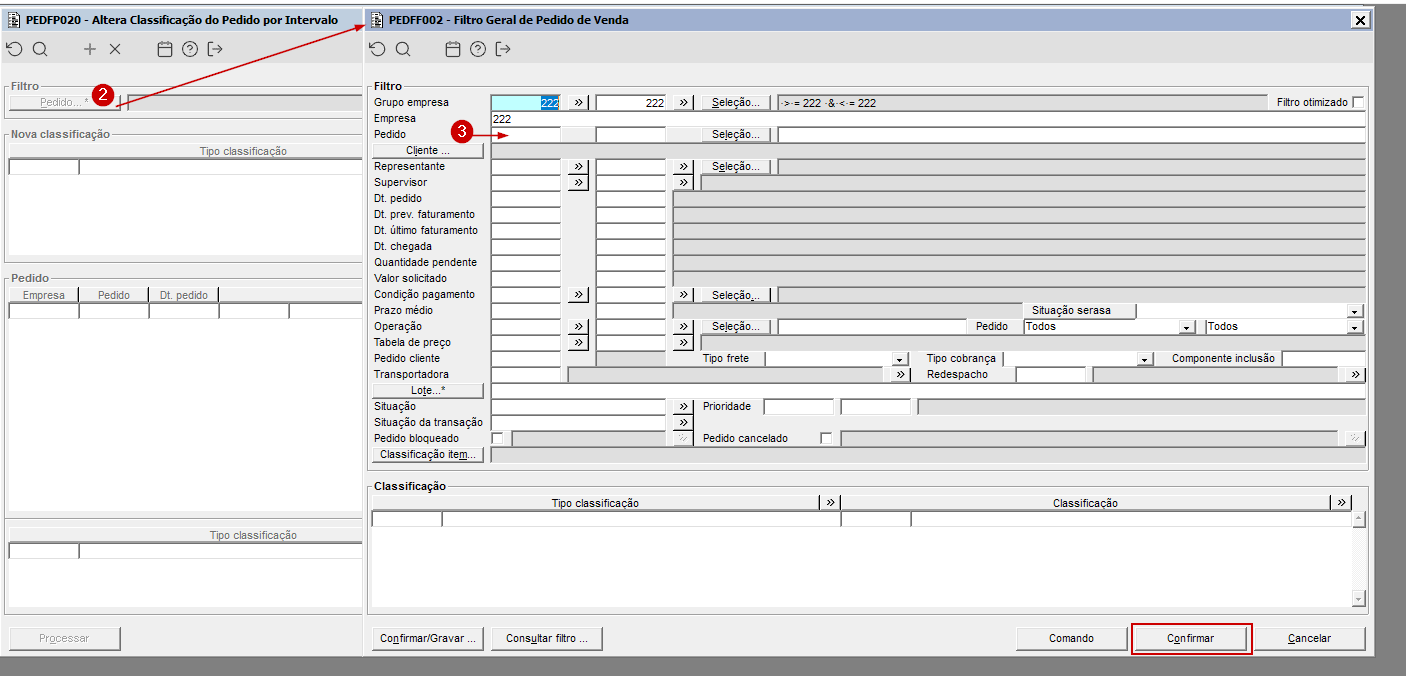Click first lookup arrow for Grupo empresa
The height and width of the screenshot is (676, 1406).
coord(578,102)
